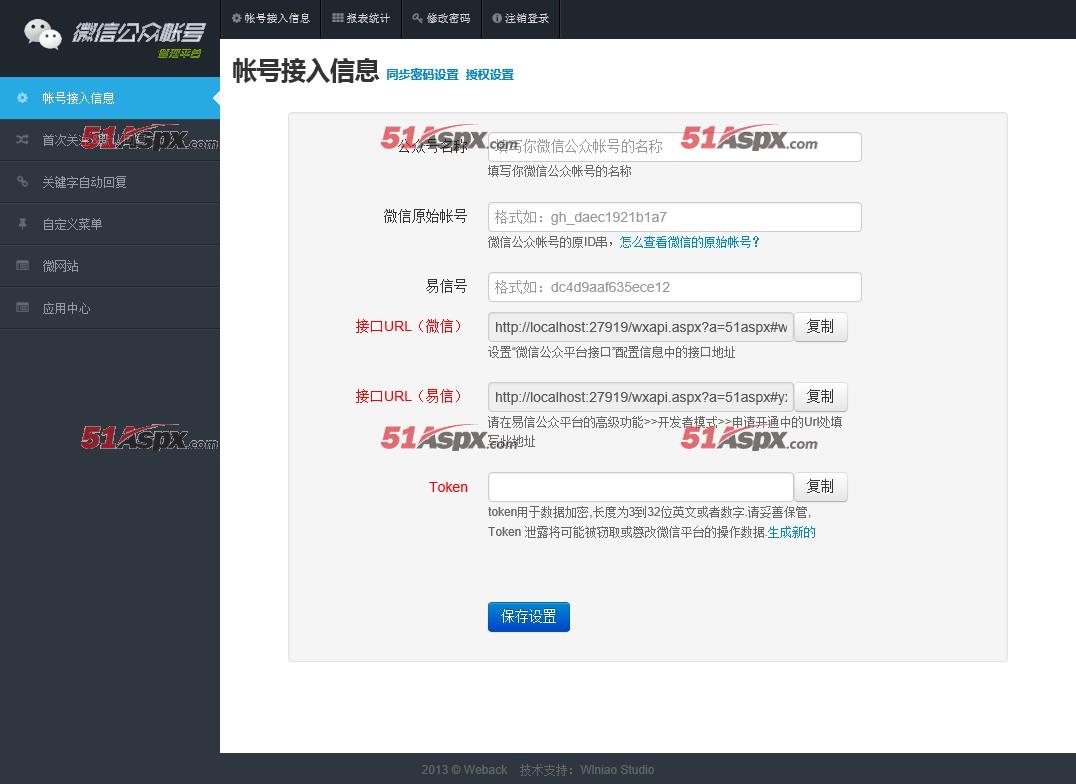Click 生成新的 token link

click(x=791, y=532)
